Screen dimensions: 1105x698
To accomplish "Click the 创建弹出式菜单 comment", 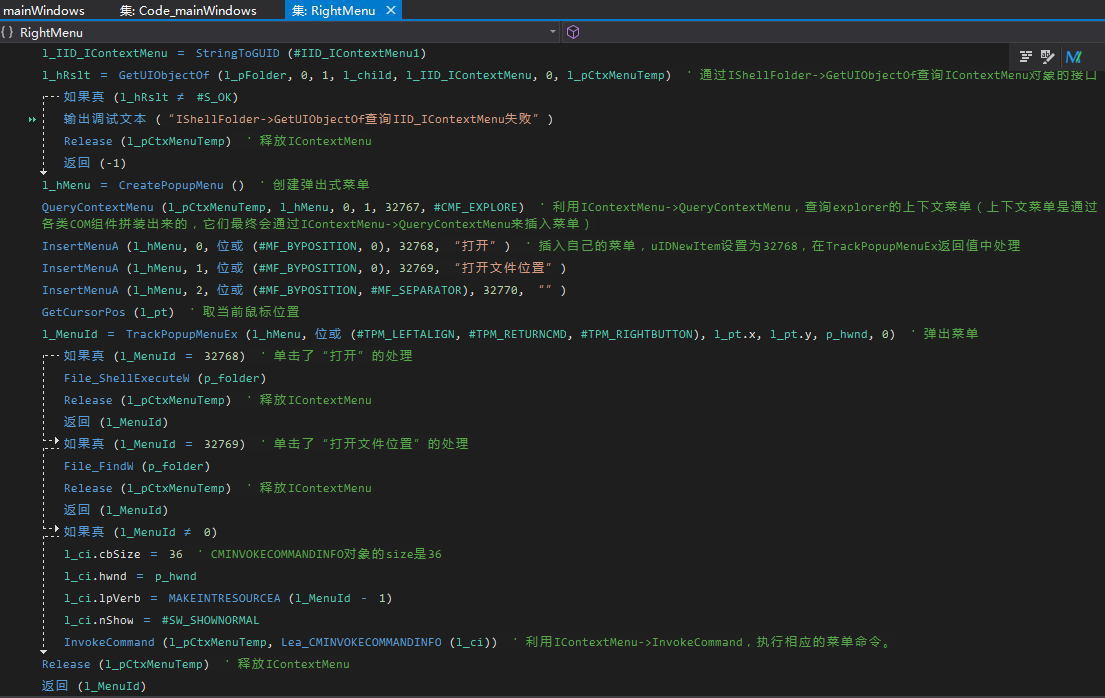I will pos(321,185).
